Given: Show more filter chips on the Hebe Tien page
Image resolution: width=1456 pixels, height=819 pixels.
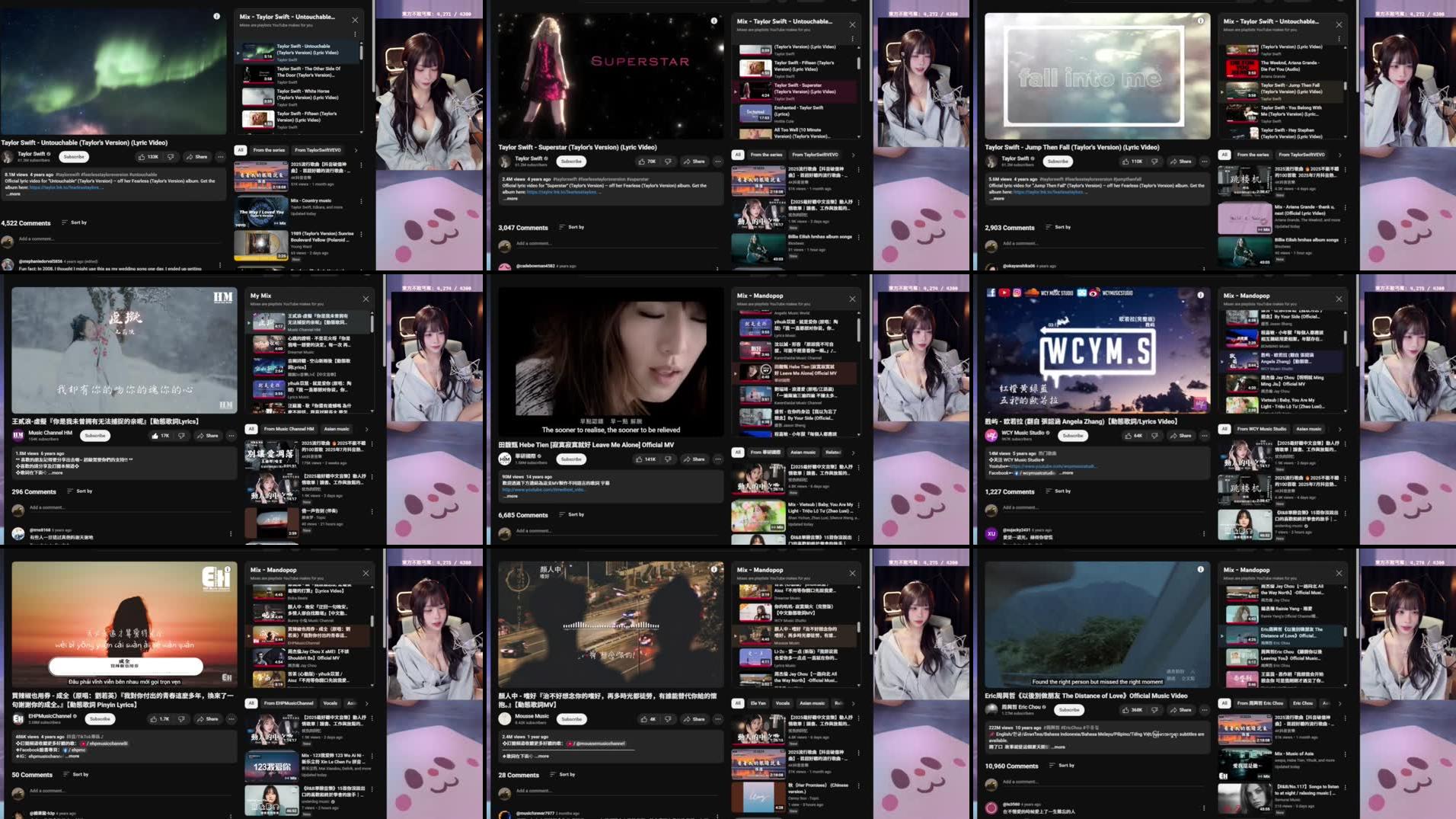Looking at the screenshot, I should (853, 453).
